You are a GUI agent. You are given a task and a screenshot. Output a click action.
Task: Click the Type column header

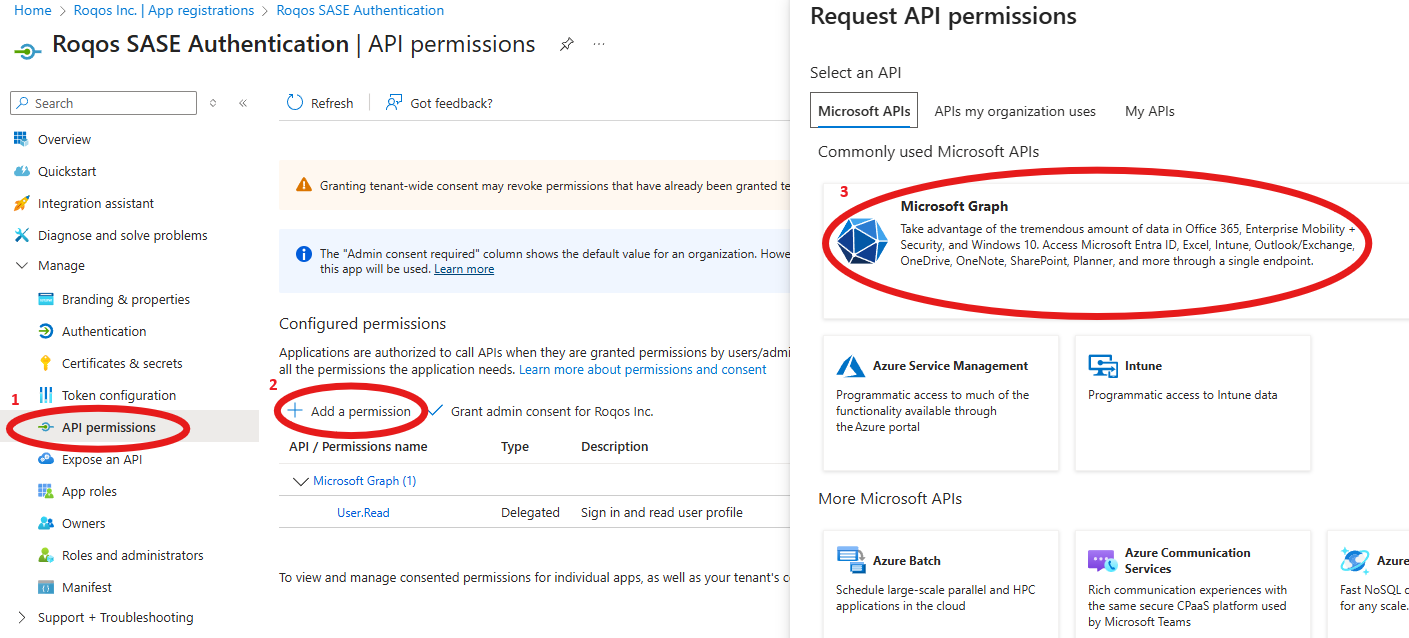tap(515, 447)
